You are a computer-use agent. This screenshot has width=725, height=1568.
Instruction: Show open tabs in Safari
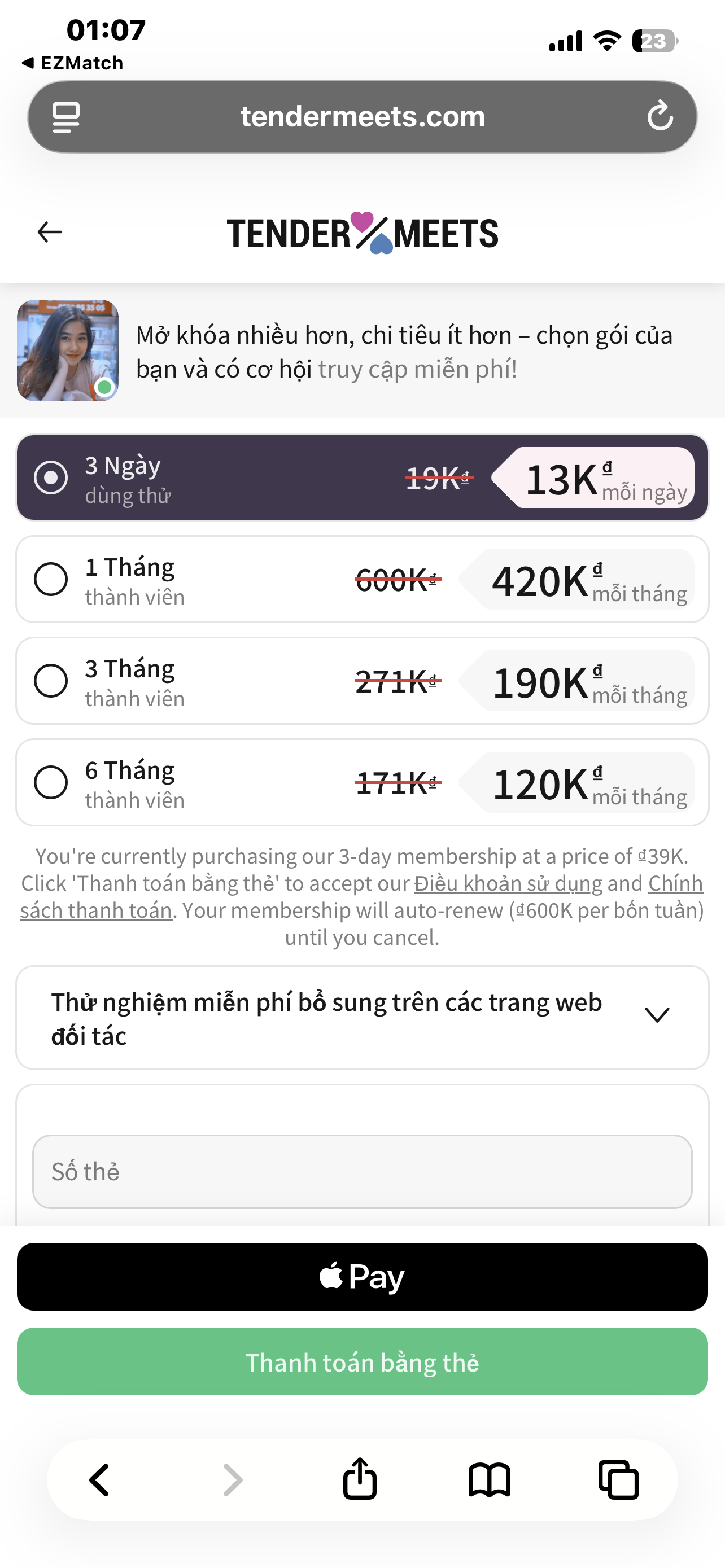pyautogui.click(x=618, y=1480)
